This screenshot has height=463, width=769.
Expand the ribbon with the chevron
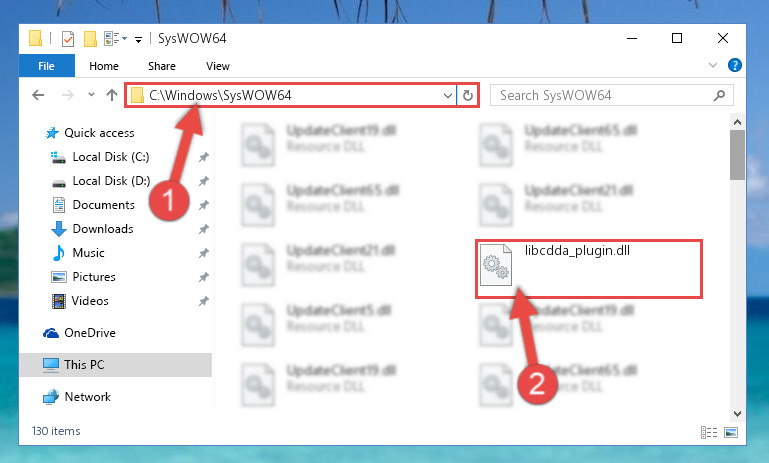pyautogui.click(x=713, y=65)
